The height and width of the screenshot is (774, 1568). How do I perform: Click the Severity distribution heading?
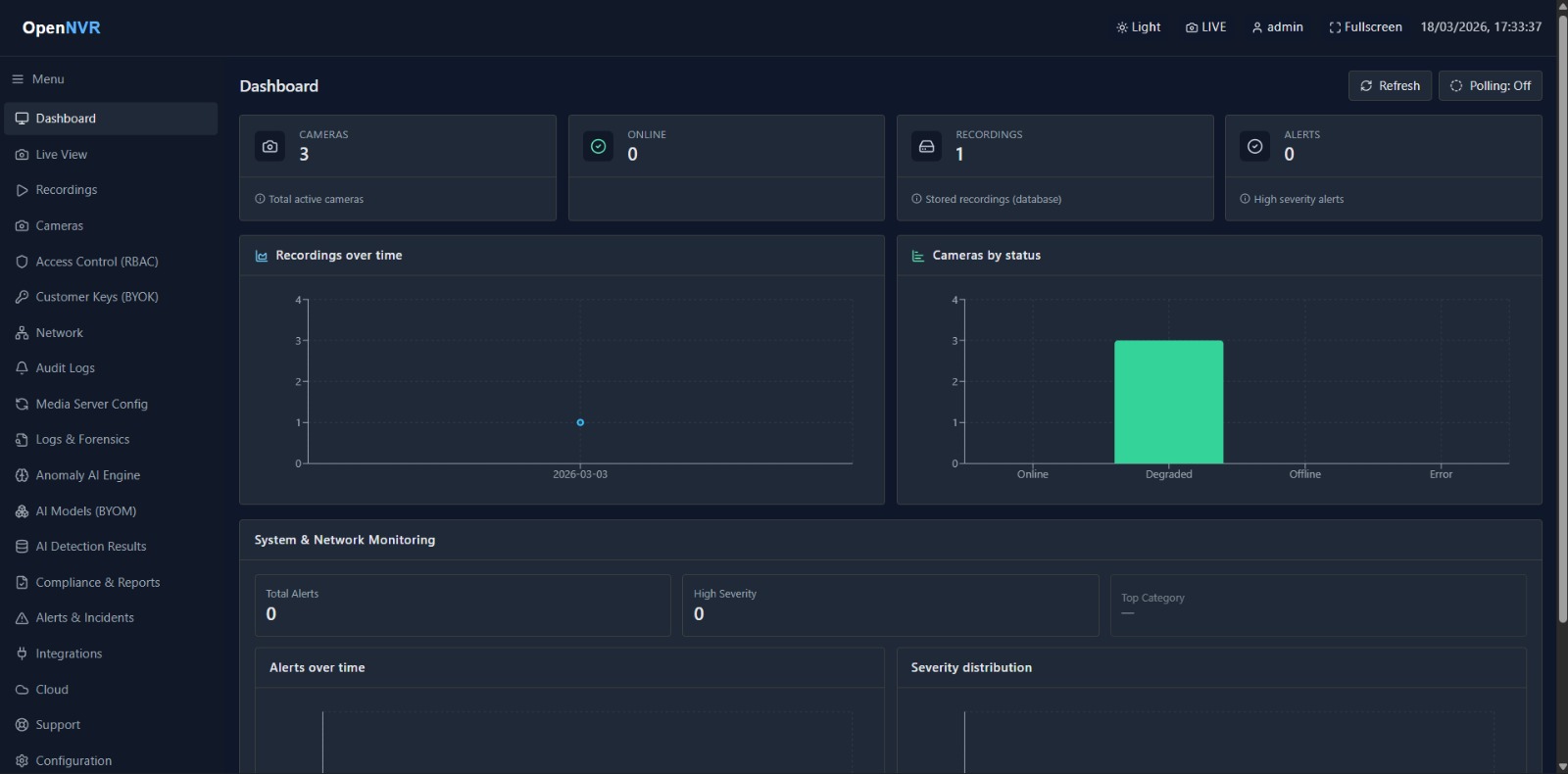click(971, 668)
